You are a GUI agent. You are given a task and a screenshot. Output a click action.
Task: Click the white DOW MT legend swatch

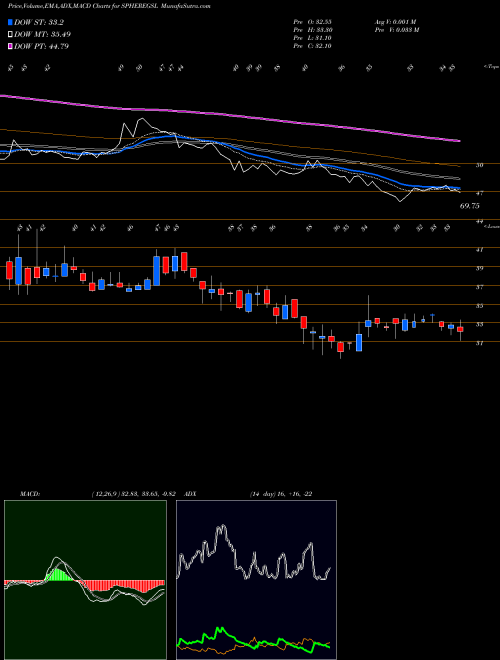10,35
